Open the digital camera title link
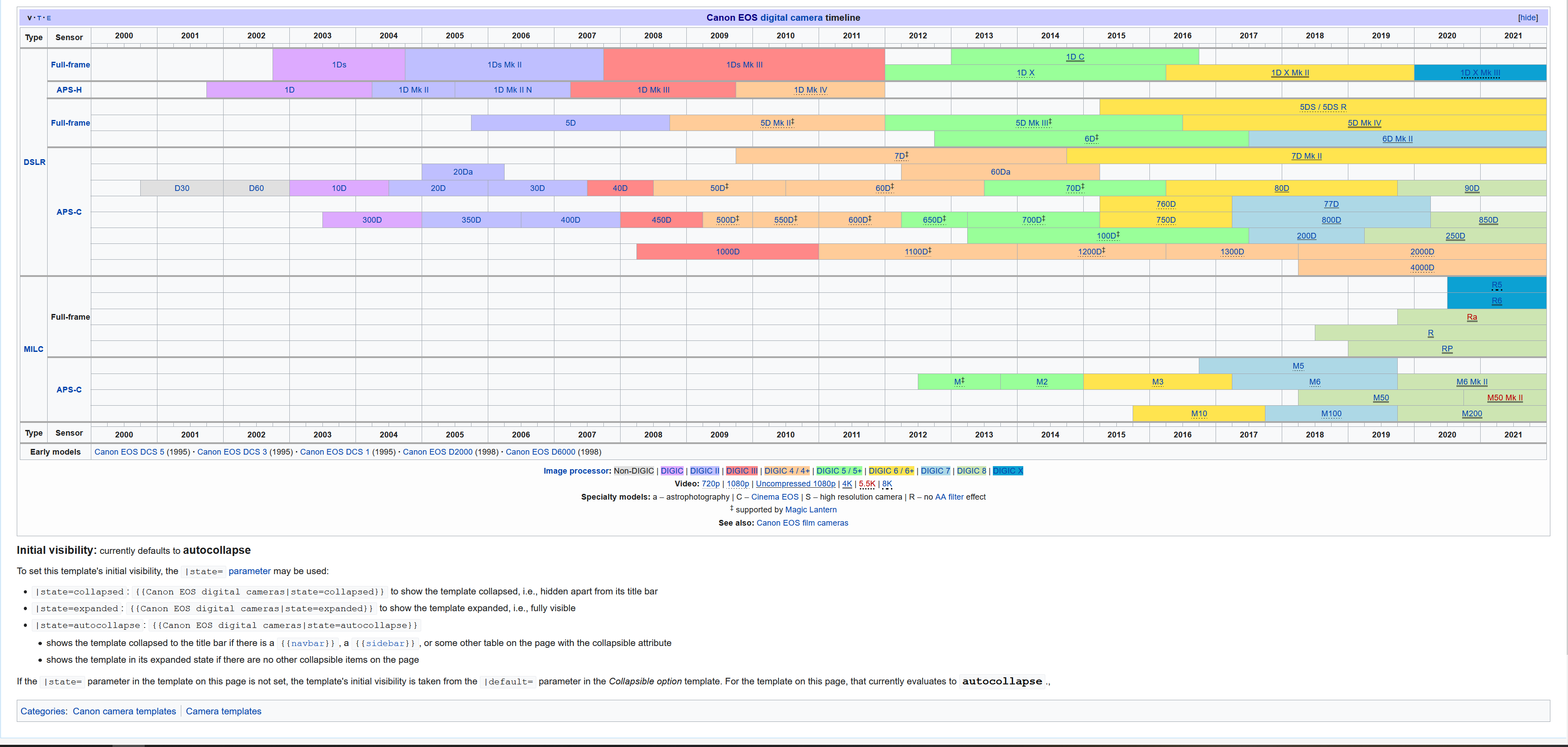 coord(791,18)
